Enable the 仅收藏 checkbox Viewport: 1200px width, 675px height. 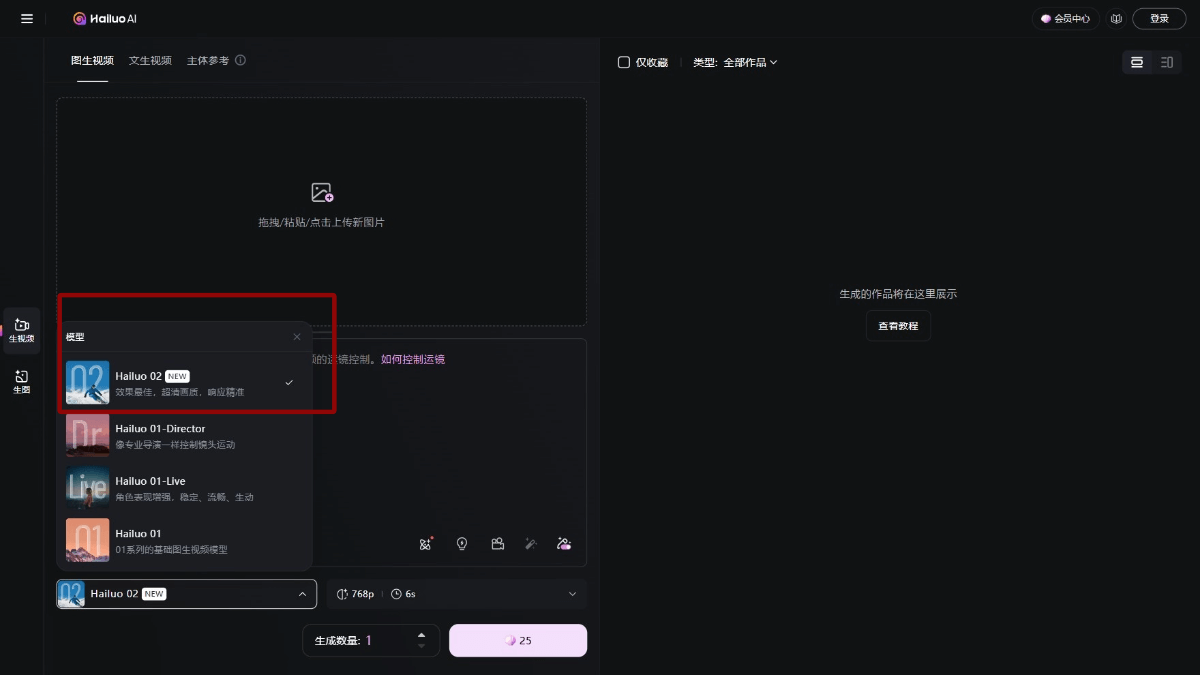tap(624, 62)
